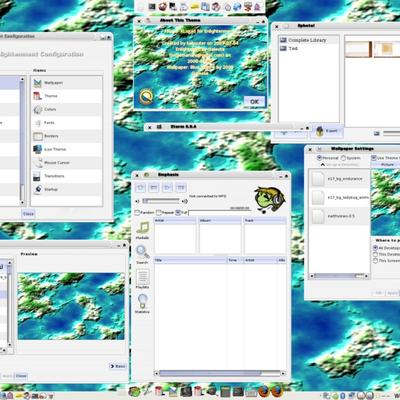
Task: Click the terminal icon in top shelf
Action: pos(152,7)
